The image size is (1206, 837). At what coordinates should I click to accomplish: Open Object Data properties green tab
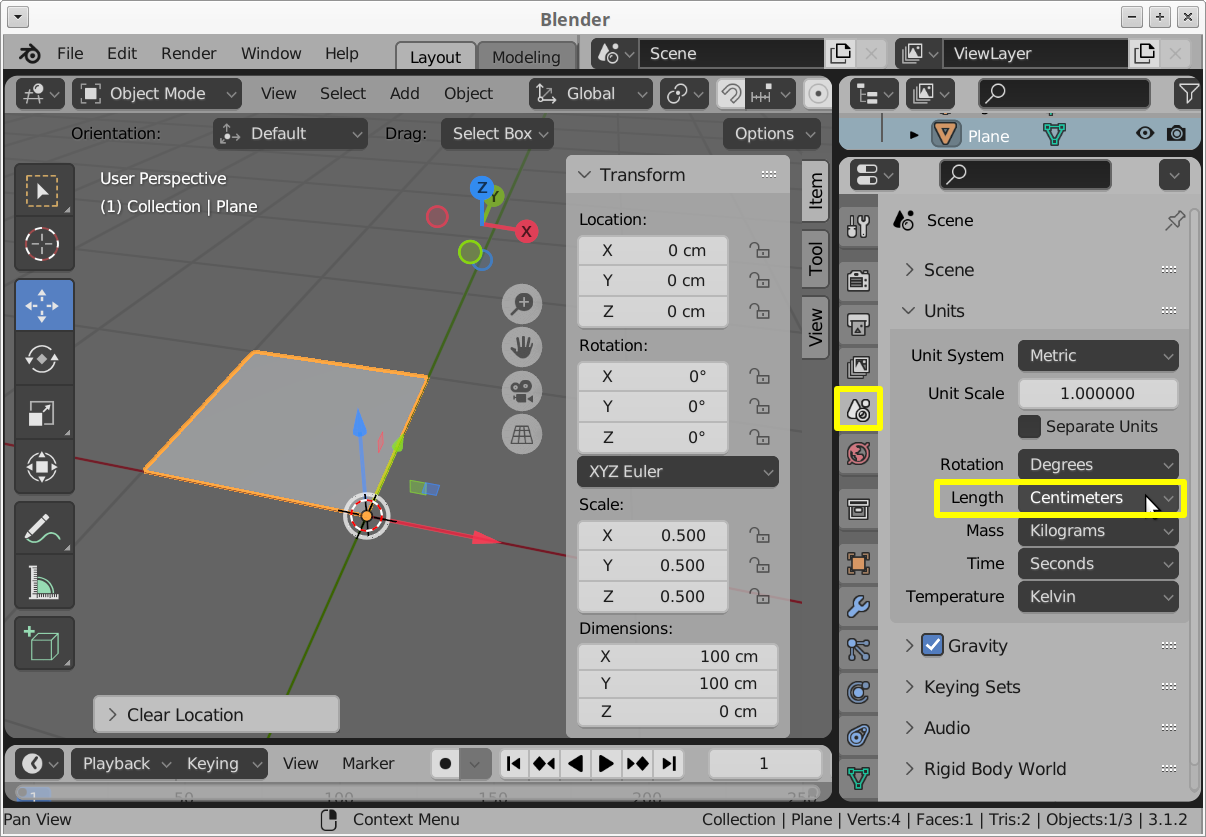858,778
